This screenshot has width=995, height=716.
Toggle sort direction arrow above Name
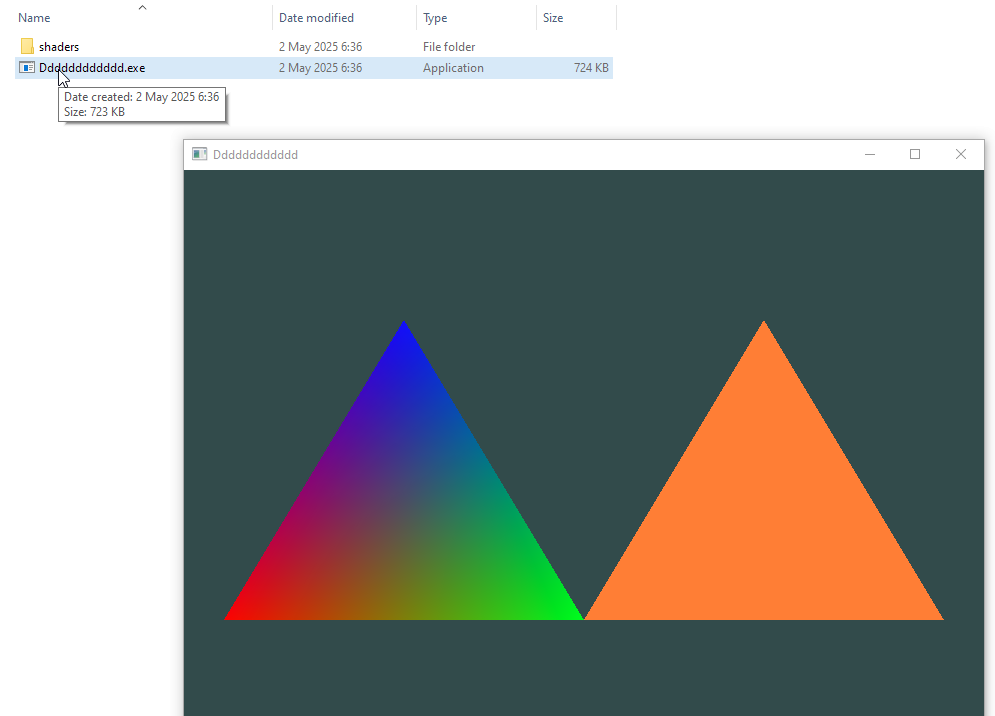point(143,8)
